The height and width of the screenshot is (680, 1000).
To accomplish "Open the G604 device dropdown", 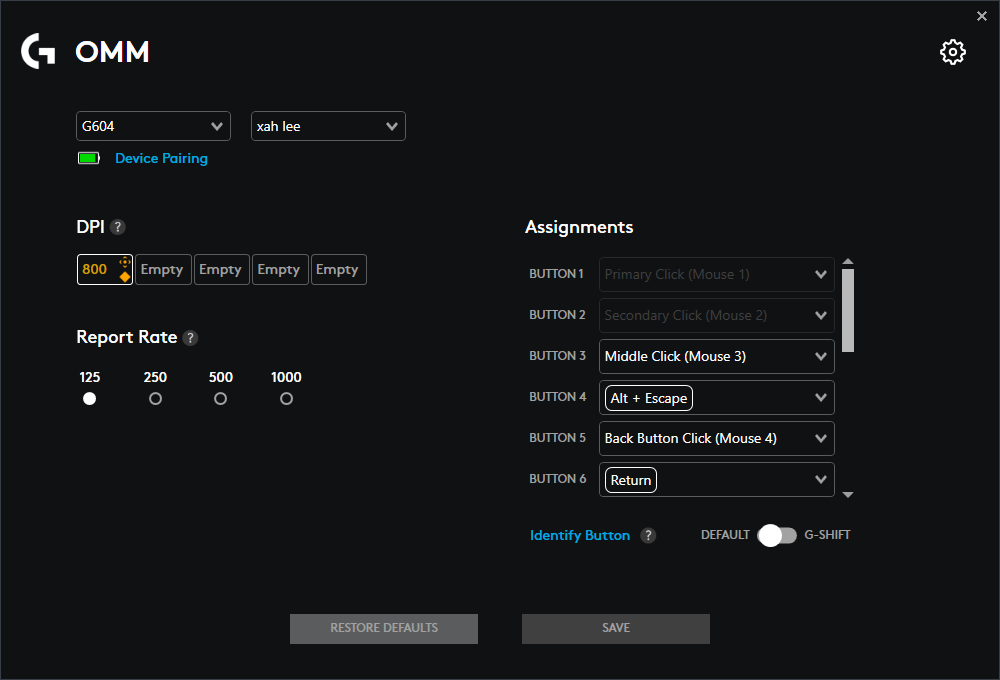I will pos(153,126).
